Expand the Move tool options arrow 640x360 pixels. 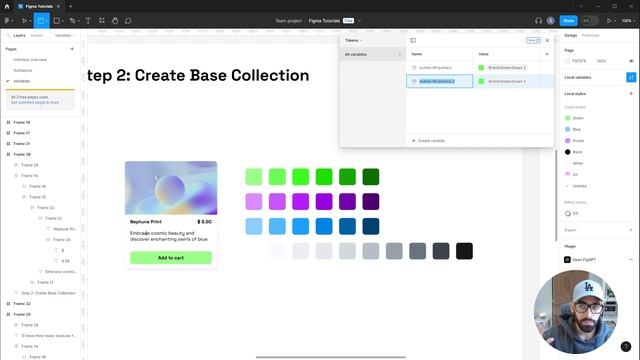(x=30, y=21)
